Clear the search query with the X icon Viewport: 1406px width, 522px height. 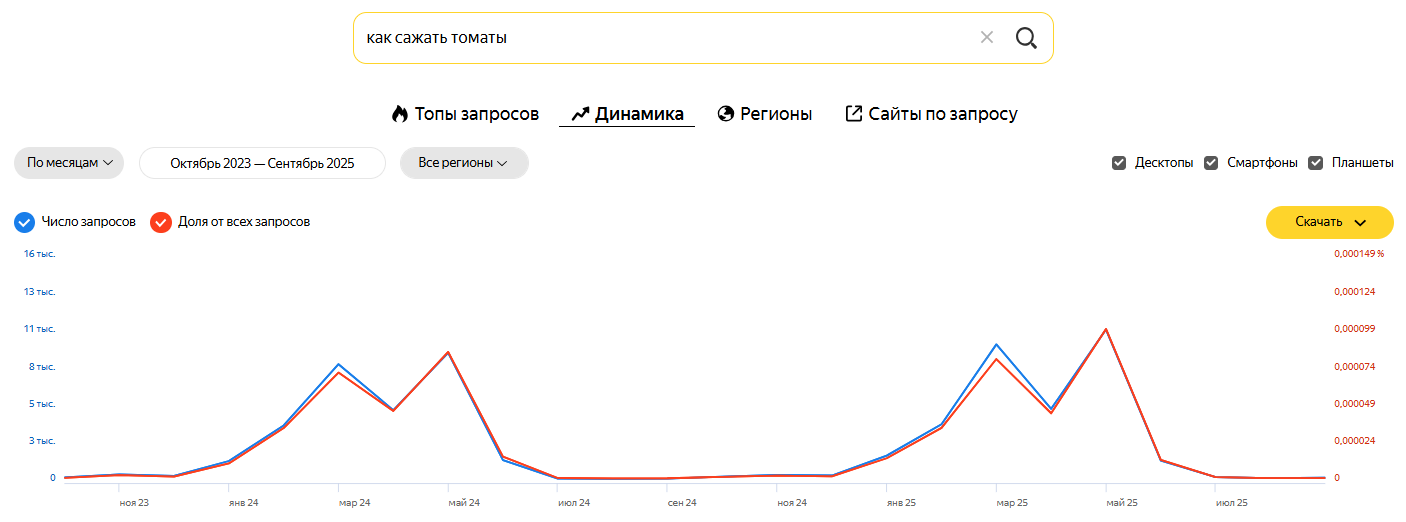tap(987, 38)
